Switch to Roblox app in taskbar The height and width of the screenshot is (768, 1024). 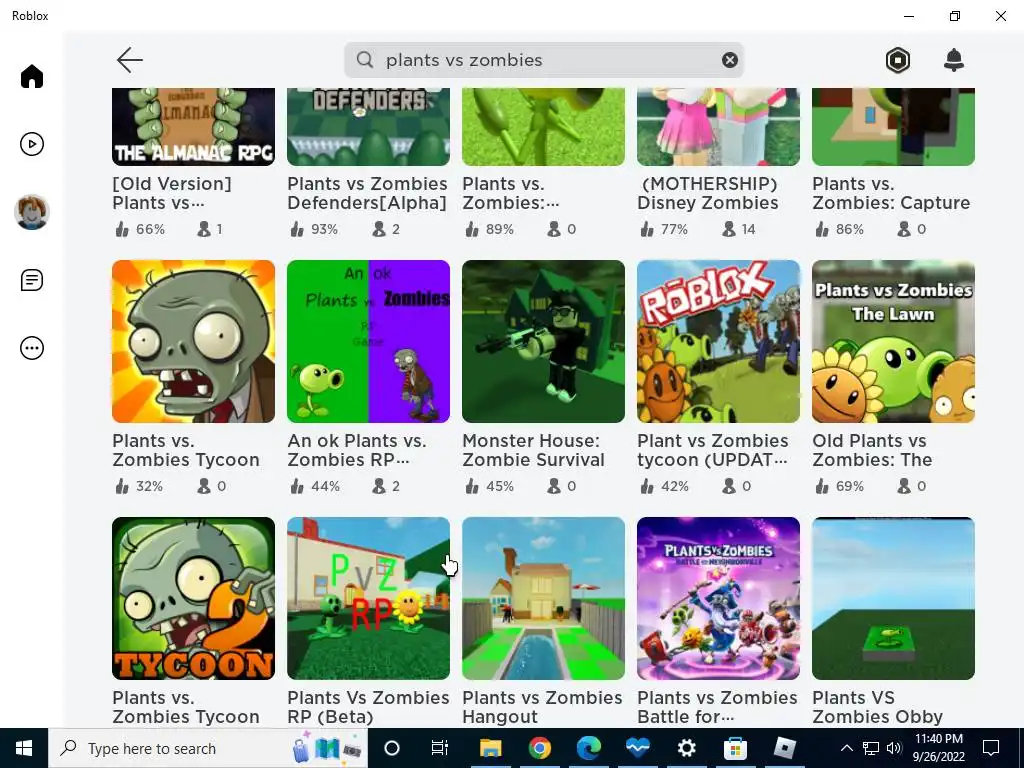(784, 748)
